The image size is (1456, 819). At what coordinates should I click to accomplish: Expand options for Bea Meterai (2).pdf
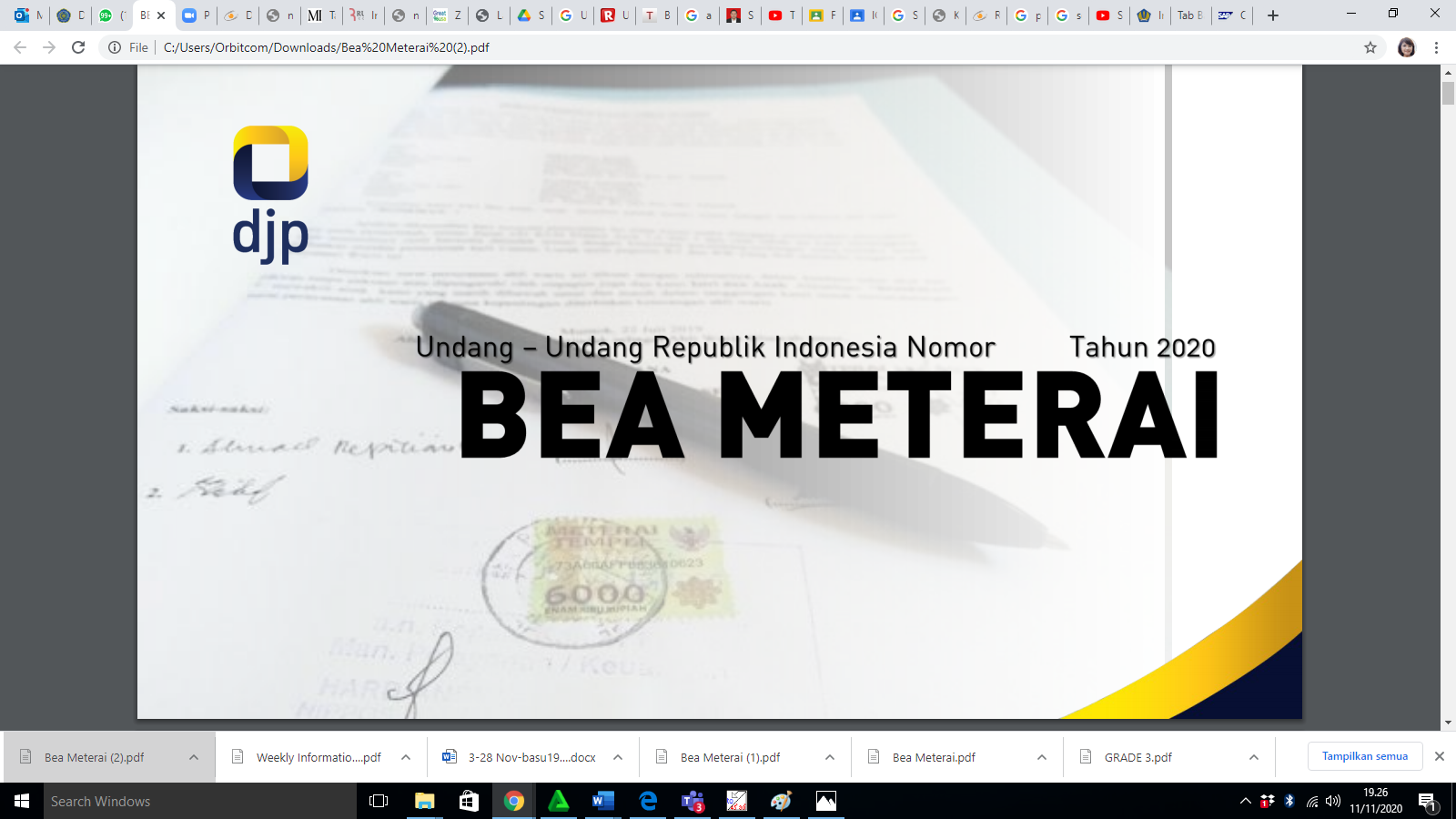pos(194,757)
